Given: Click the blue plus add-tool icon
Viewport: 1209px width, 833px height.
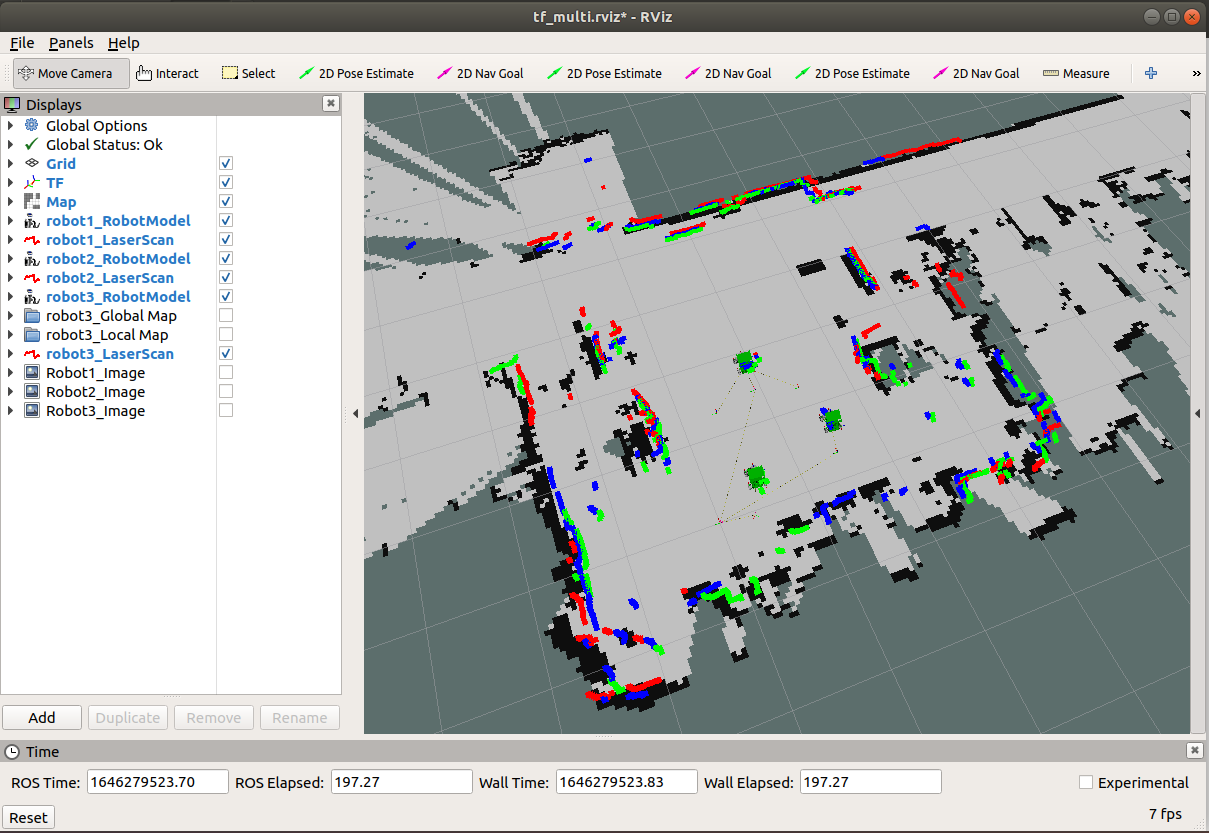Looking at the screenshot, I should [1151, 73].
